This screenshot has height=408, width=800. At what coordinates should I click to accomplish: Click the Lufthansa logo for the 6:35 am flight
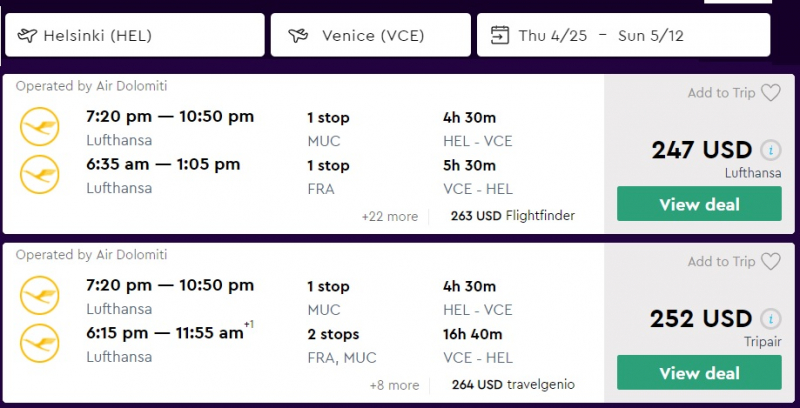[39, 174]
